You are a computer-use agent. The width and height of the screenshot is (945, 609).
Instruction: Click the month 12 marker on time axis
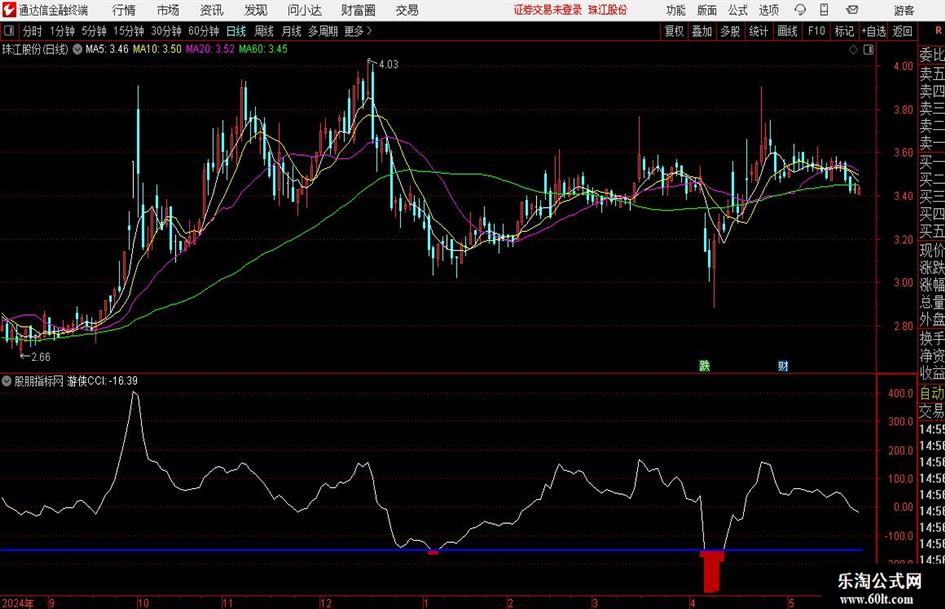(325, 603)
